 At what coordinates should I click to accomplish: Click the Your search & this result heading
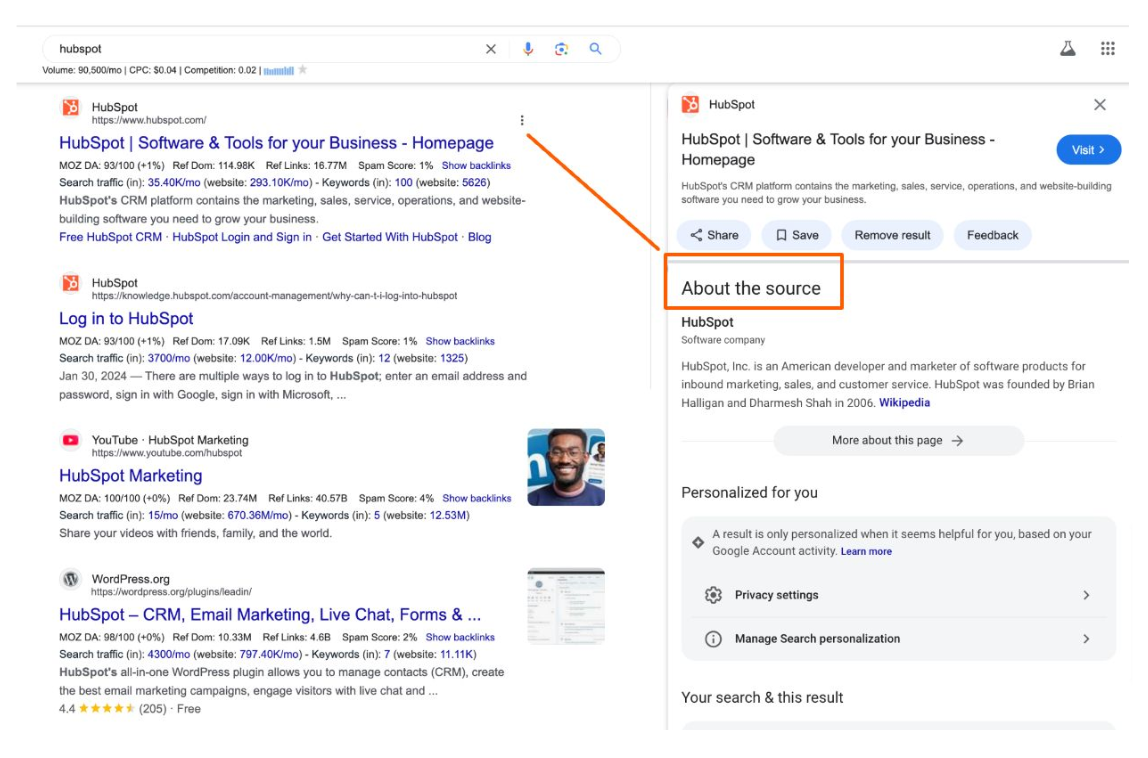(762, 697)
